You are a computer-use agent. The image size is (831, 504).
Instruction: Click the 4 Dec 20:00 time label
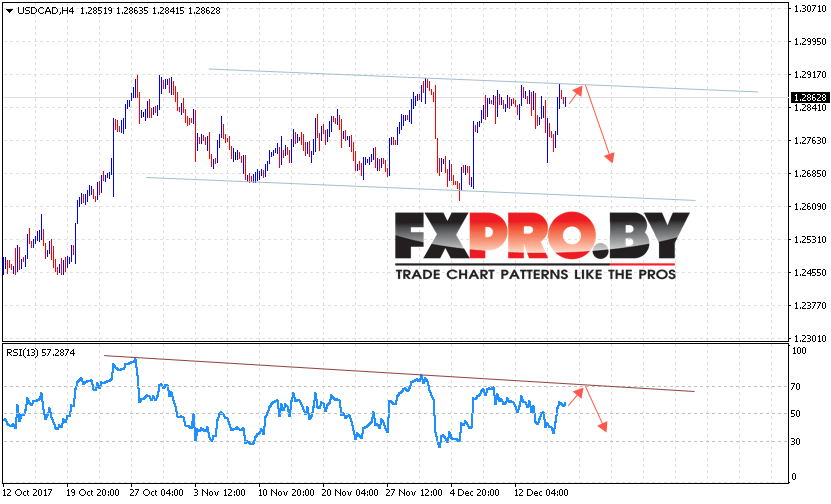pos(475,493)
